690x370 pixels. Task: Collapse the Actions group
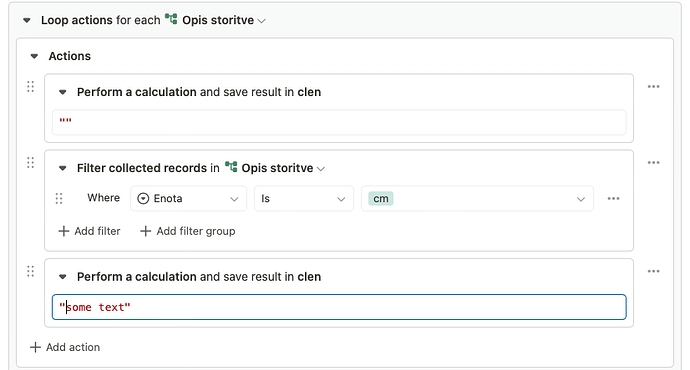(34, 56)
